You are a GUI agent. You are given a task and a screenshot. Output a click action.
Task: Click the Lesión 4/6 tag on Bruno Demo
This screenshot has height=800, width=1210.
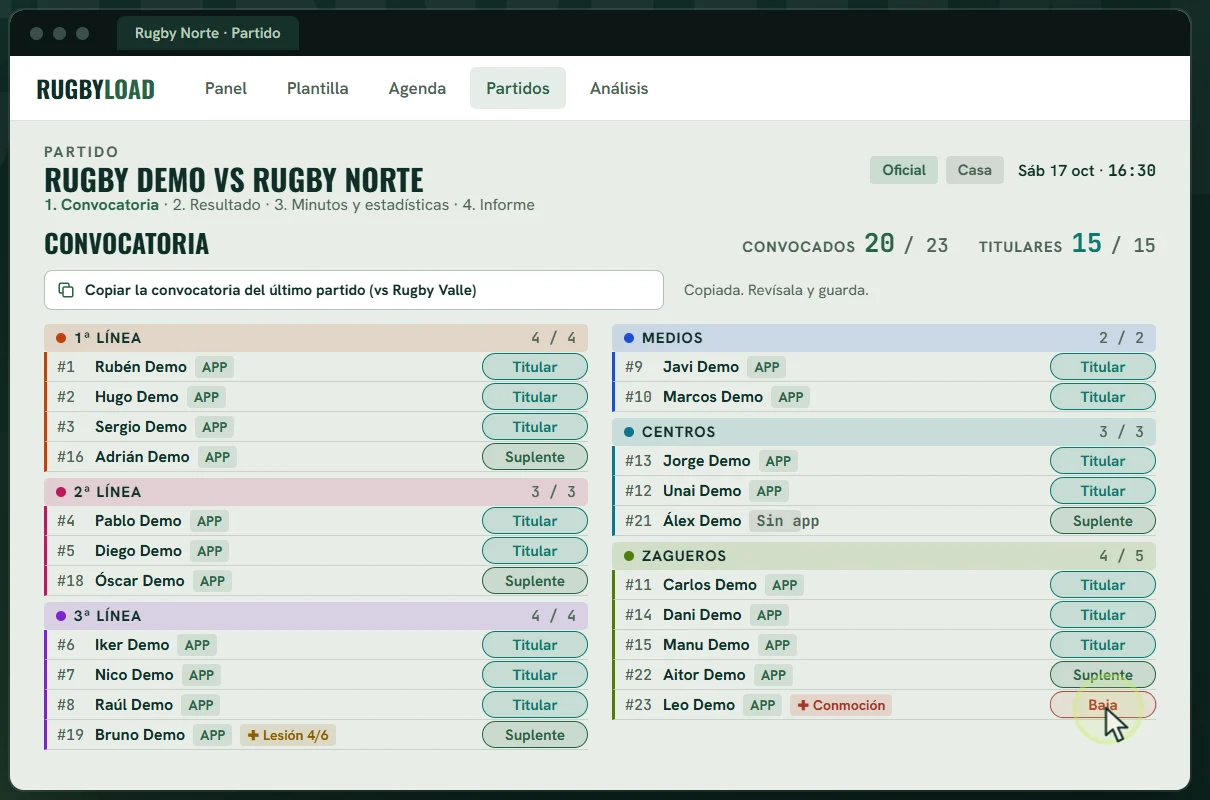tap(288, 735)
